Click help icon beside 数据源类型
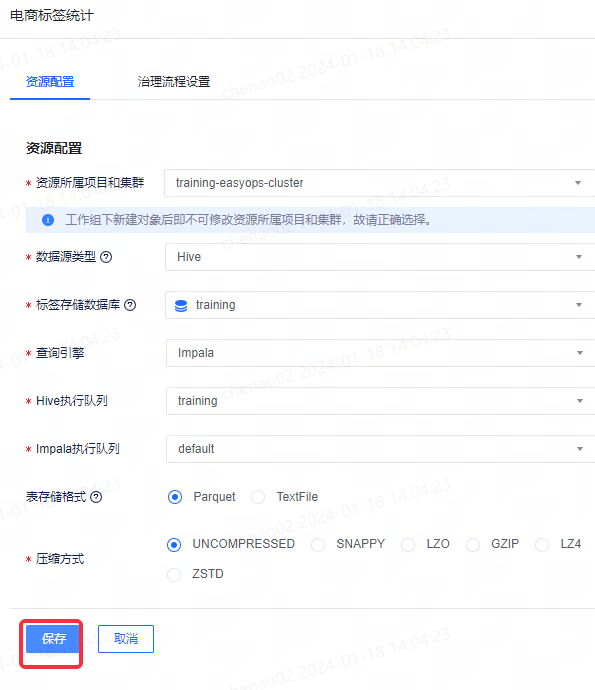 (106, 257)
